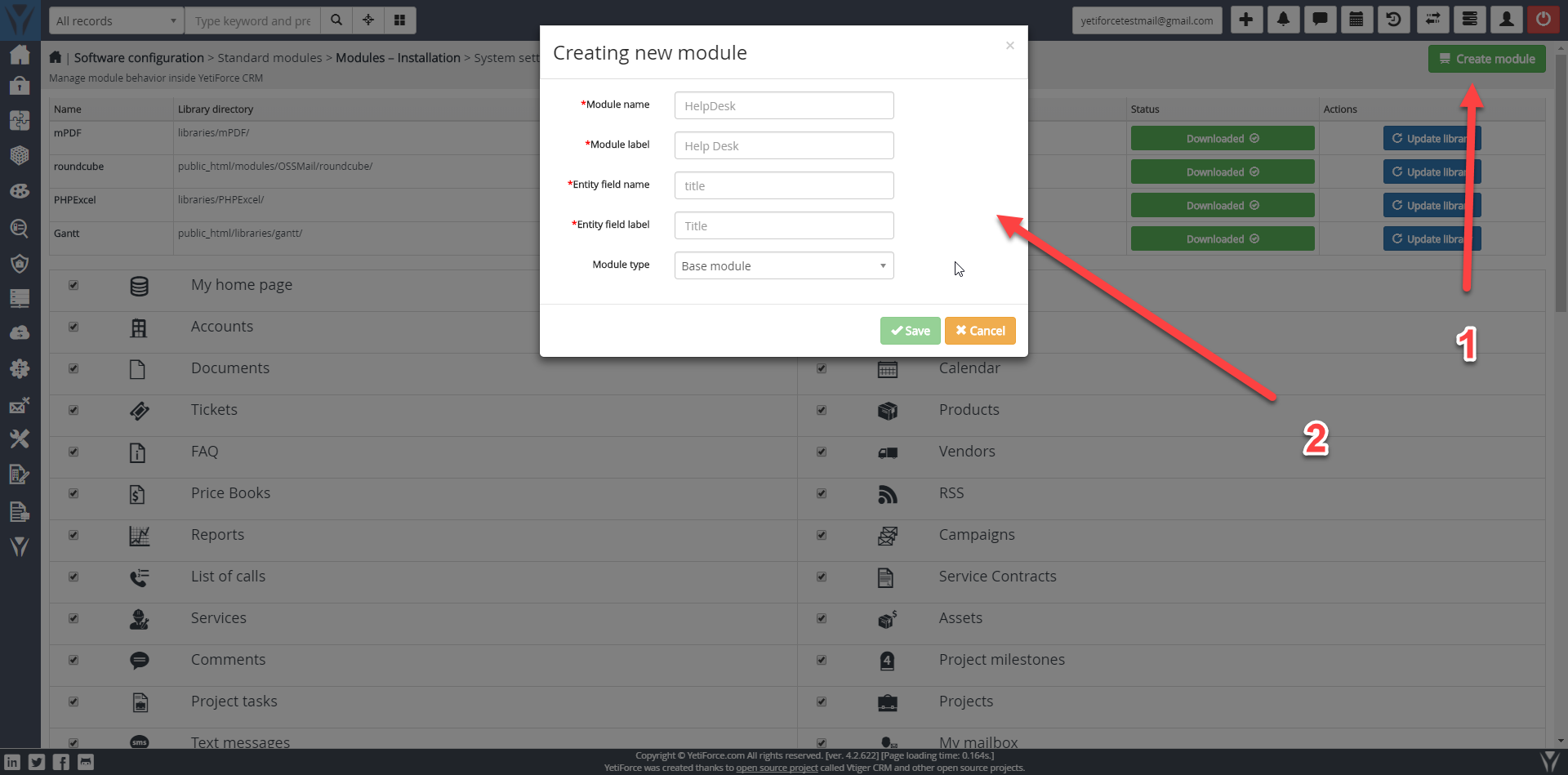Click the search magnifier icon in top bar
This screenshot has height=775, width=1568.
point(336,20)
